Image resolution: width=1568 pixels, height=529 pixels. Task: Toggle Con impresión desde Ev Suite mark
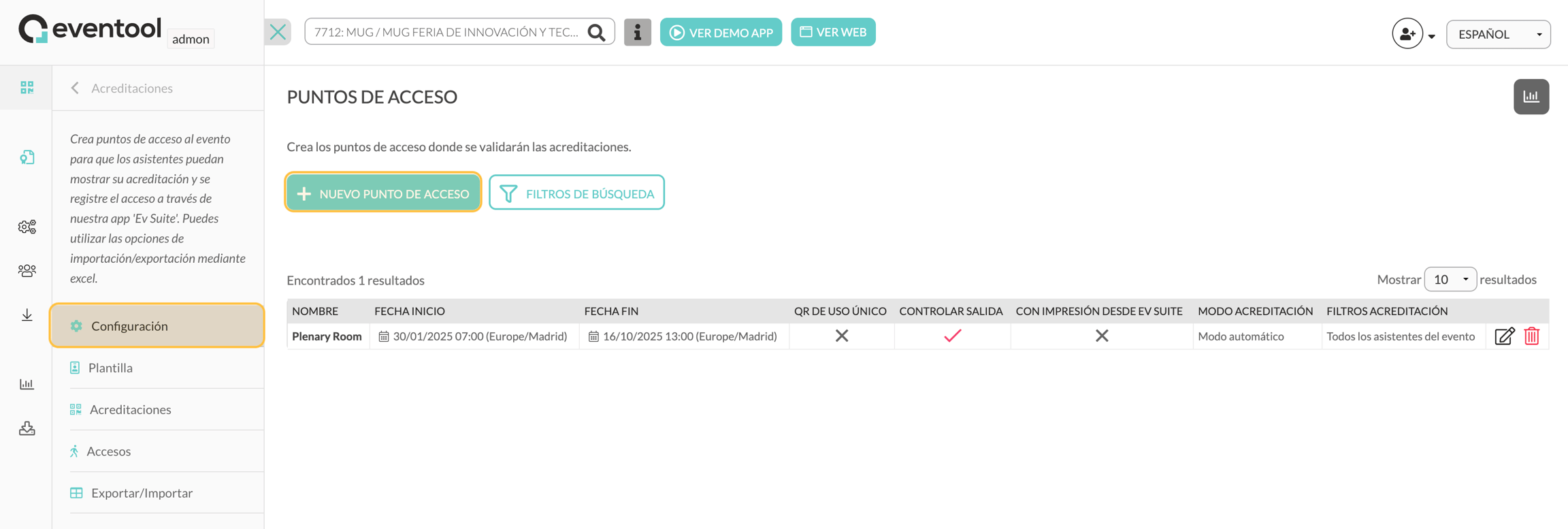coord(1102,336)
